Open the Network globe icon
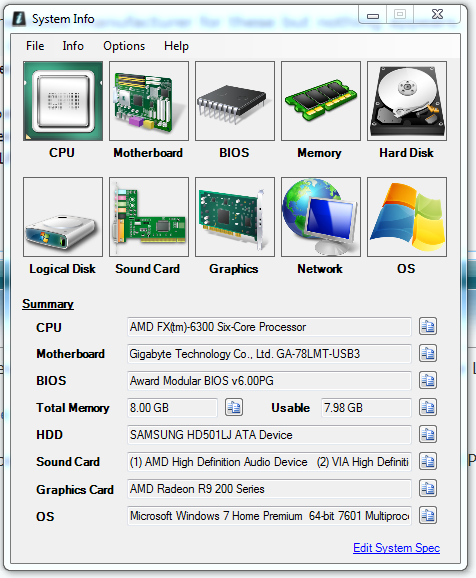This screenshot has width=476, height=578. 321,217
